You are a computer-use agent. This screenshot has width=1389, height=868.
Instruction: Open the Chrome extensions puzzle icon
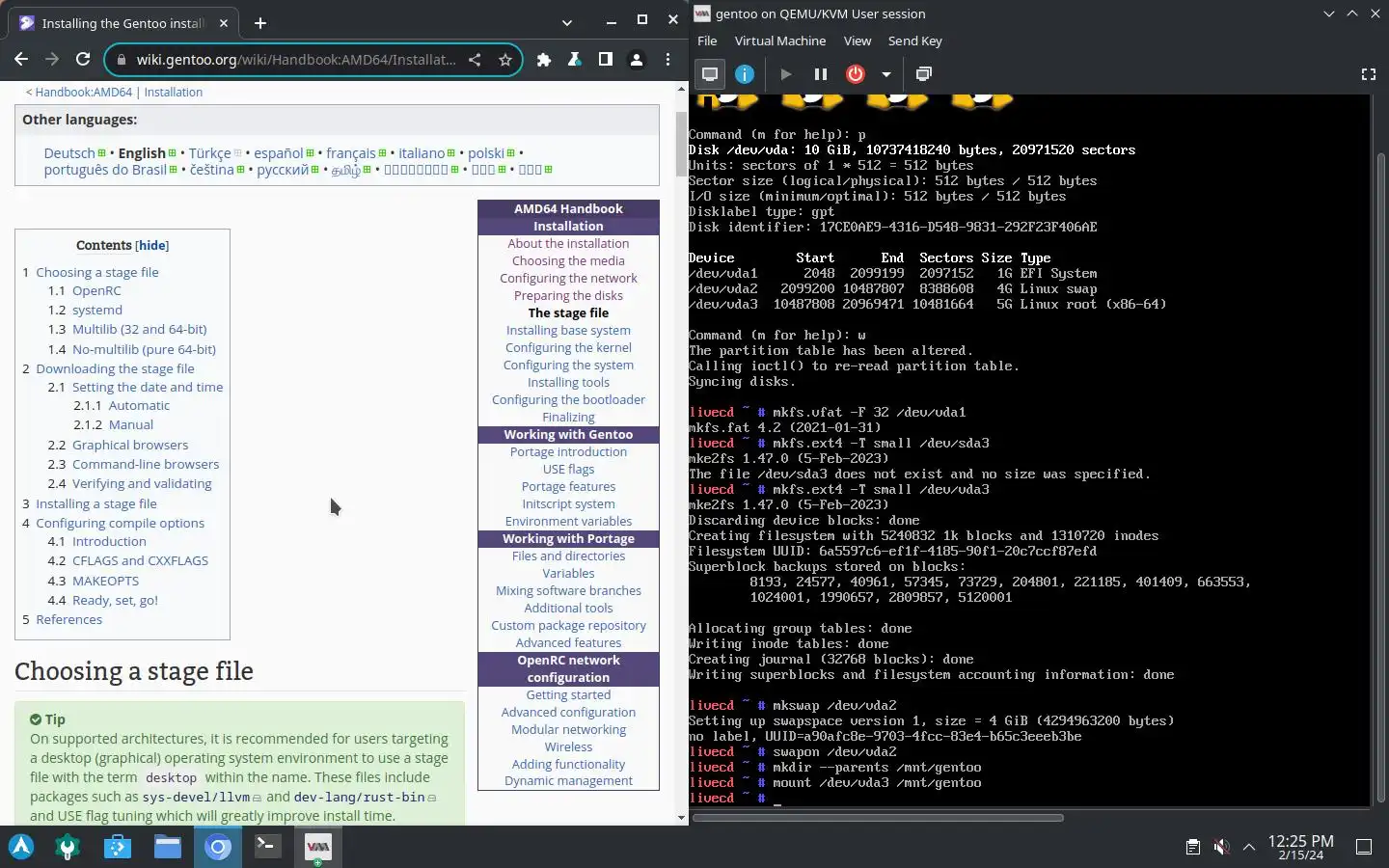(x=544, y=60)
